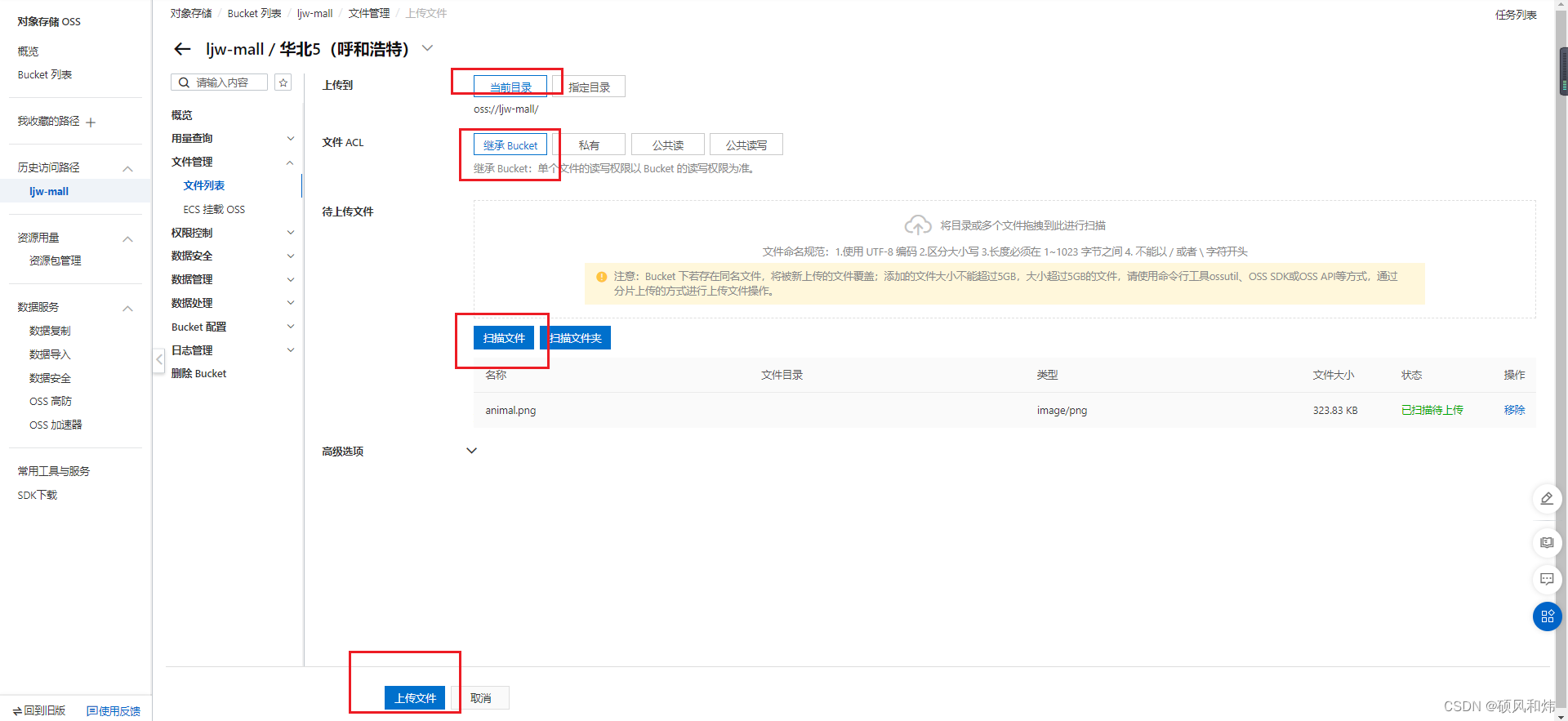Click 扫描文件夹 button
Image resolution: width=1568 pixels, height=721 pixels.
click(575, 338)
